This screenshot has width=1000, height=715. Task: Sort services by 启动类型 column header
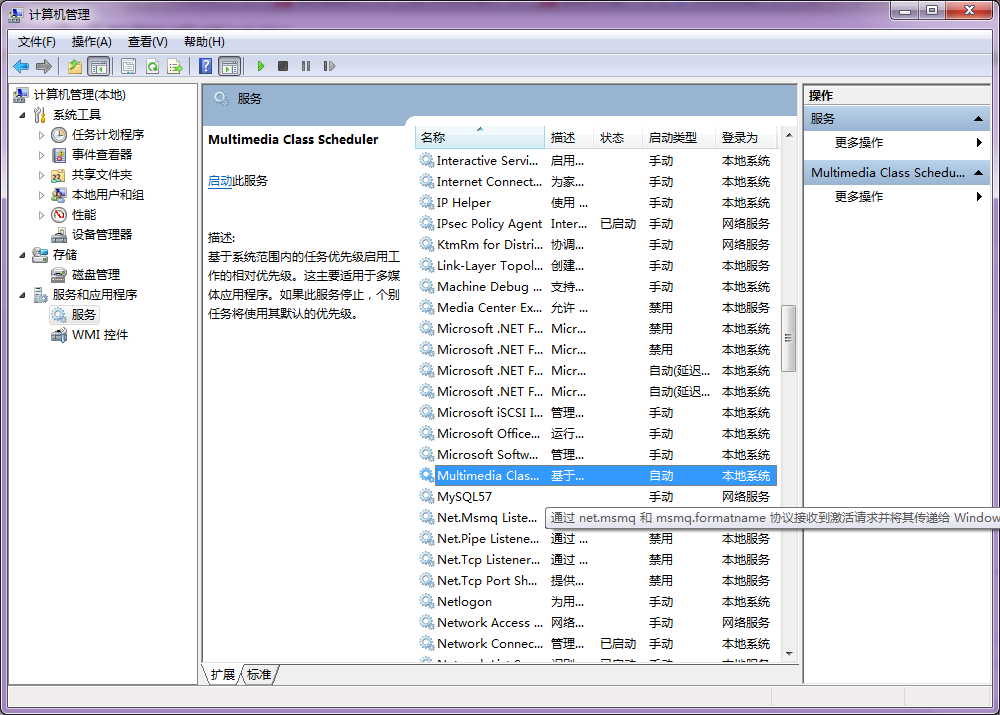[x=679, y=137]
